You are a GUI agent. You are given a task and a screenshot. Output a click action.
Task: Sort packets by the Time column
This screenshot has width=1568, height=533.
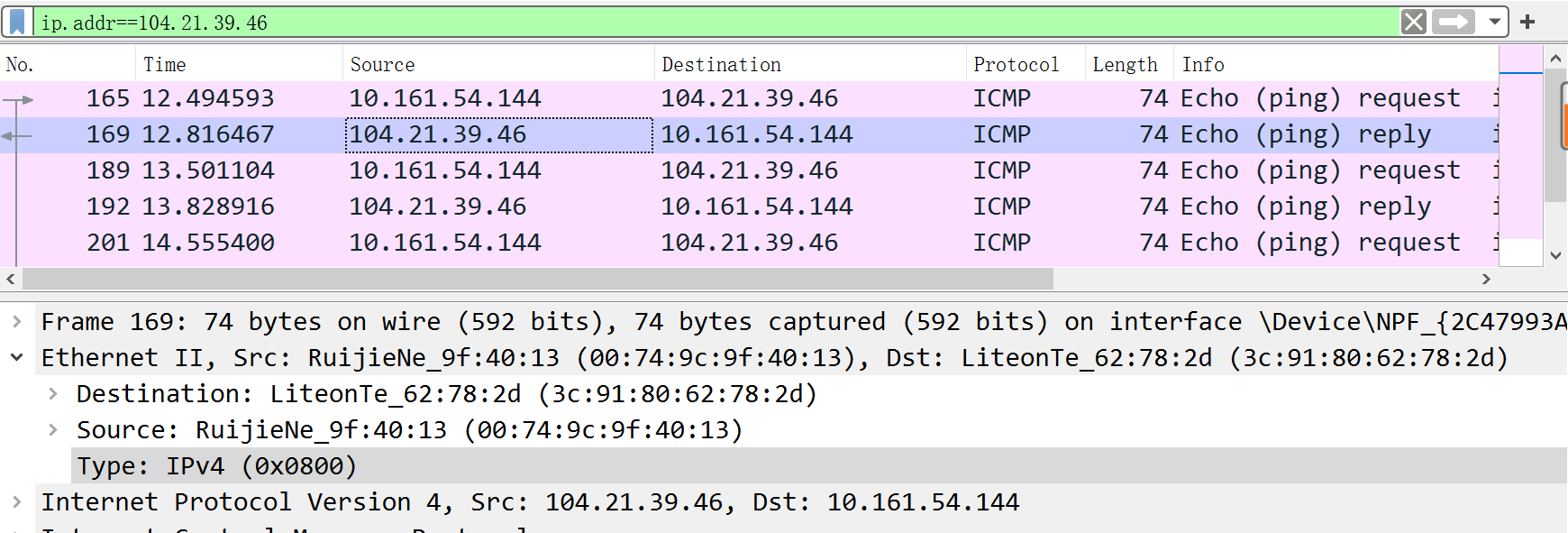[x=163, y=63]
